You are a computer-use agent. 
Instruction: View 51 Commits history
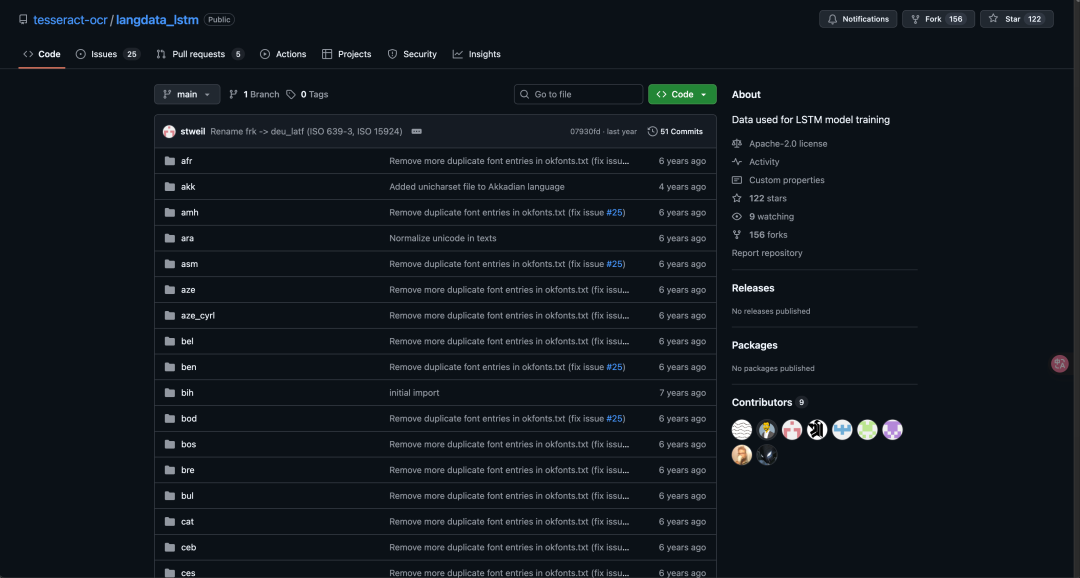coord(675,132)
